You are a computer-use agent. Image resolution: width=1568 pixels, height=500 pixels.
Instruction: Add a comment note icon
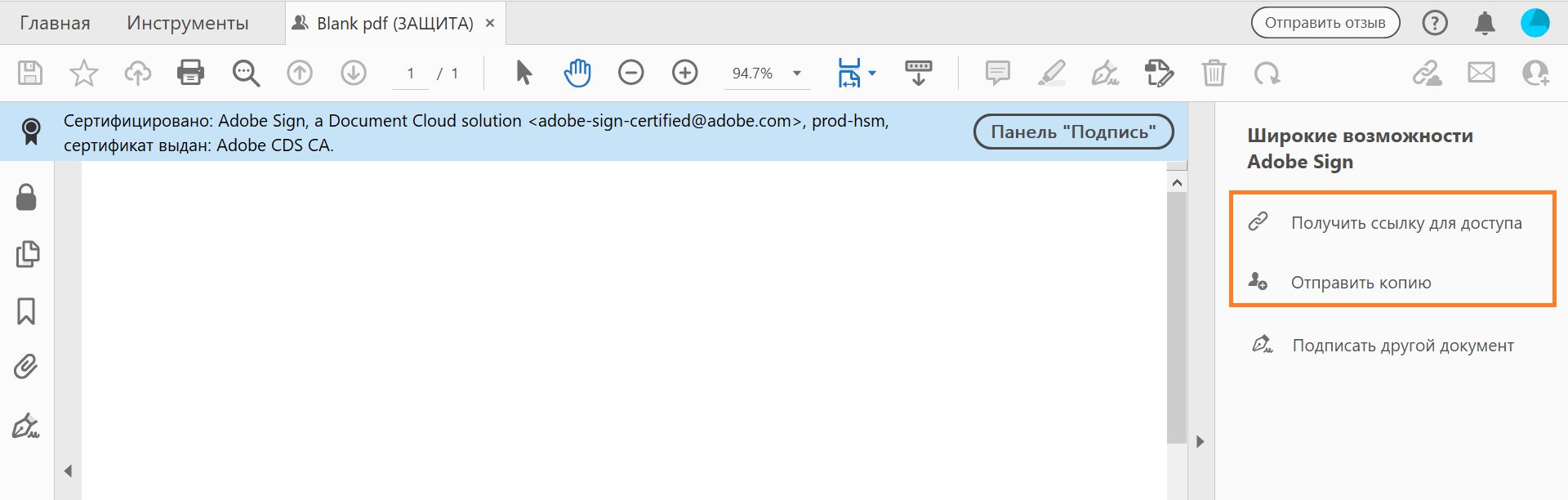997,73
